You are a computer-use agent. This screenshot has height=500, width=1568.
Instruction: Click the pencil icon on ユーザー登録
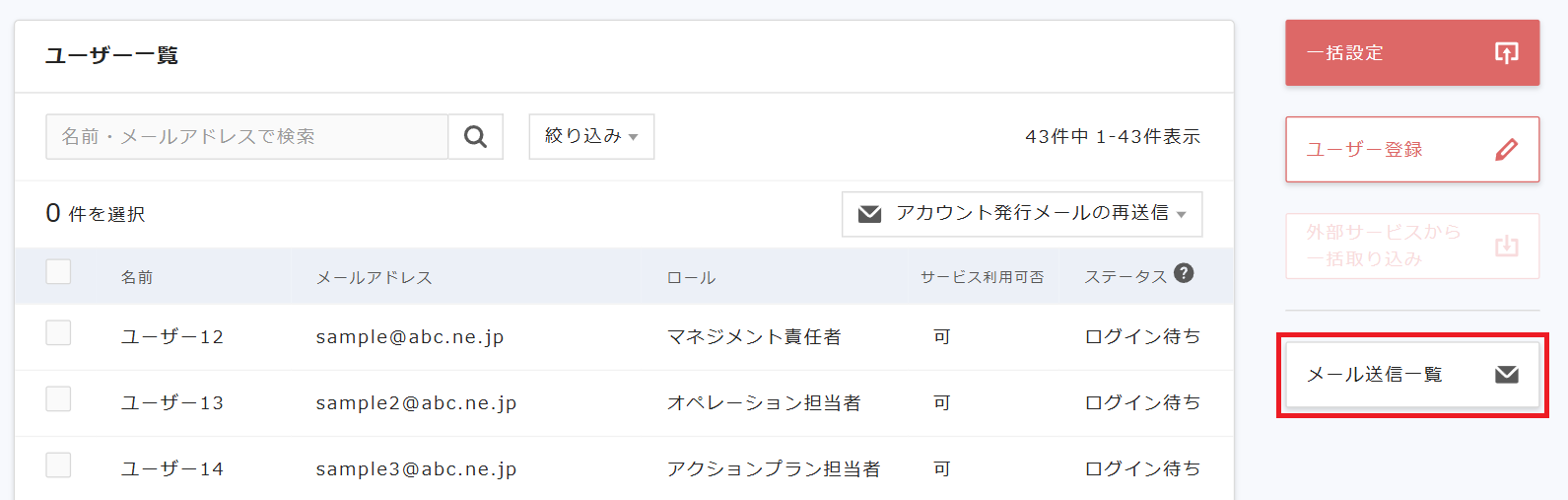click(x=1506, y=150)
